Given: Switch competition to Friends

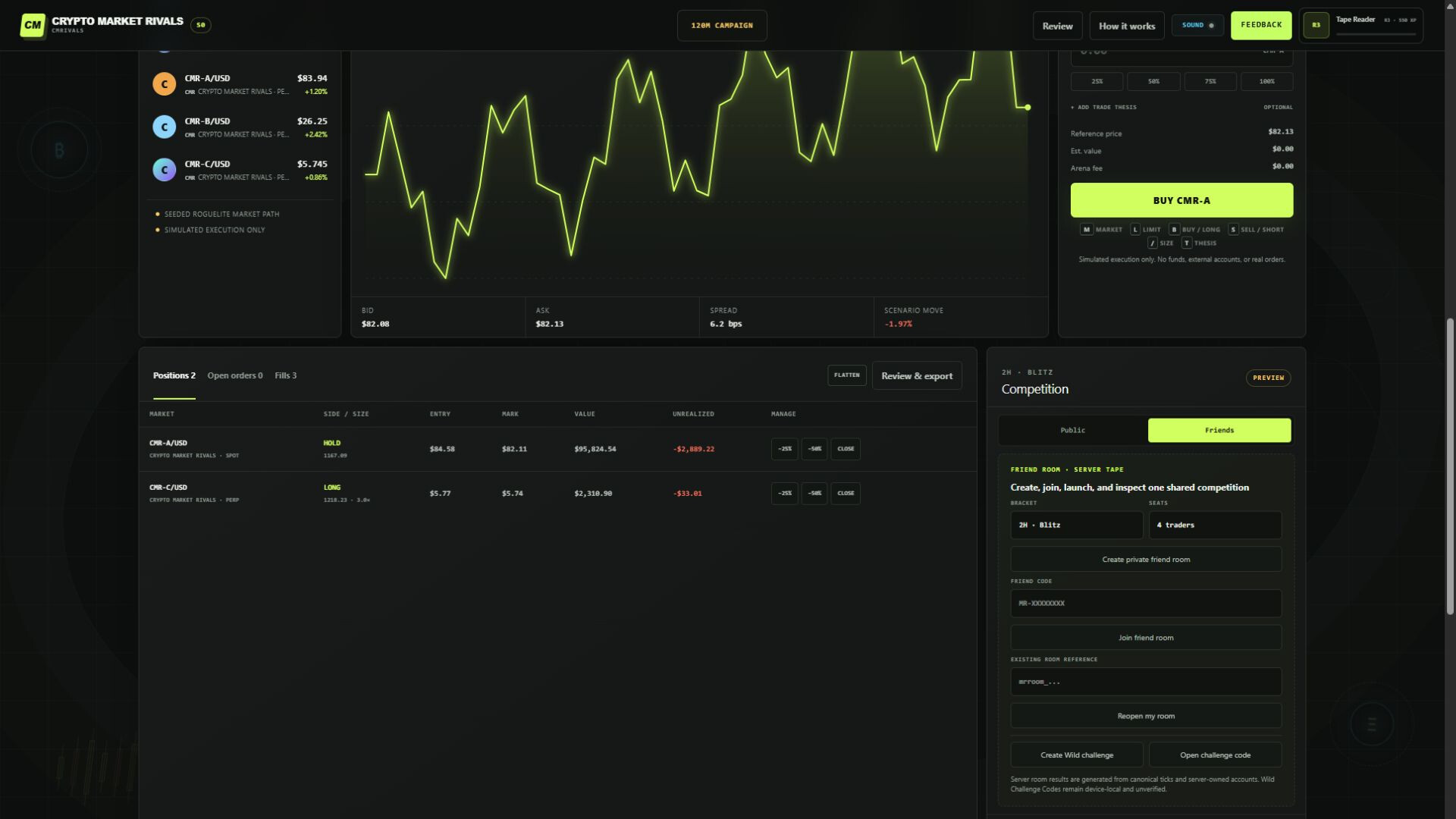Looking at the screenshot, I should [x=1219, y=430].
